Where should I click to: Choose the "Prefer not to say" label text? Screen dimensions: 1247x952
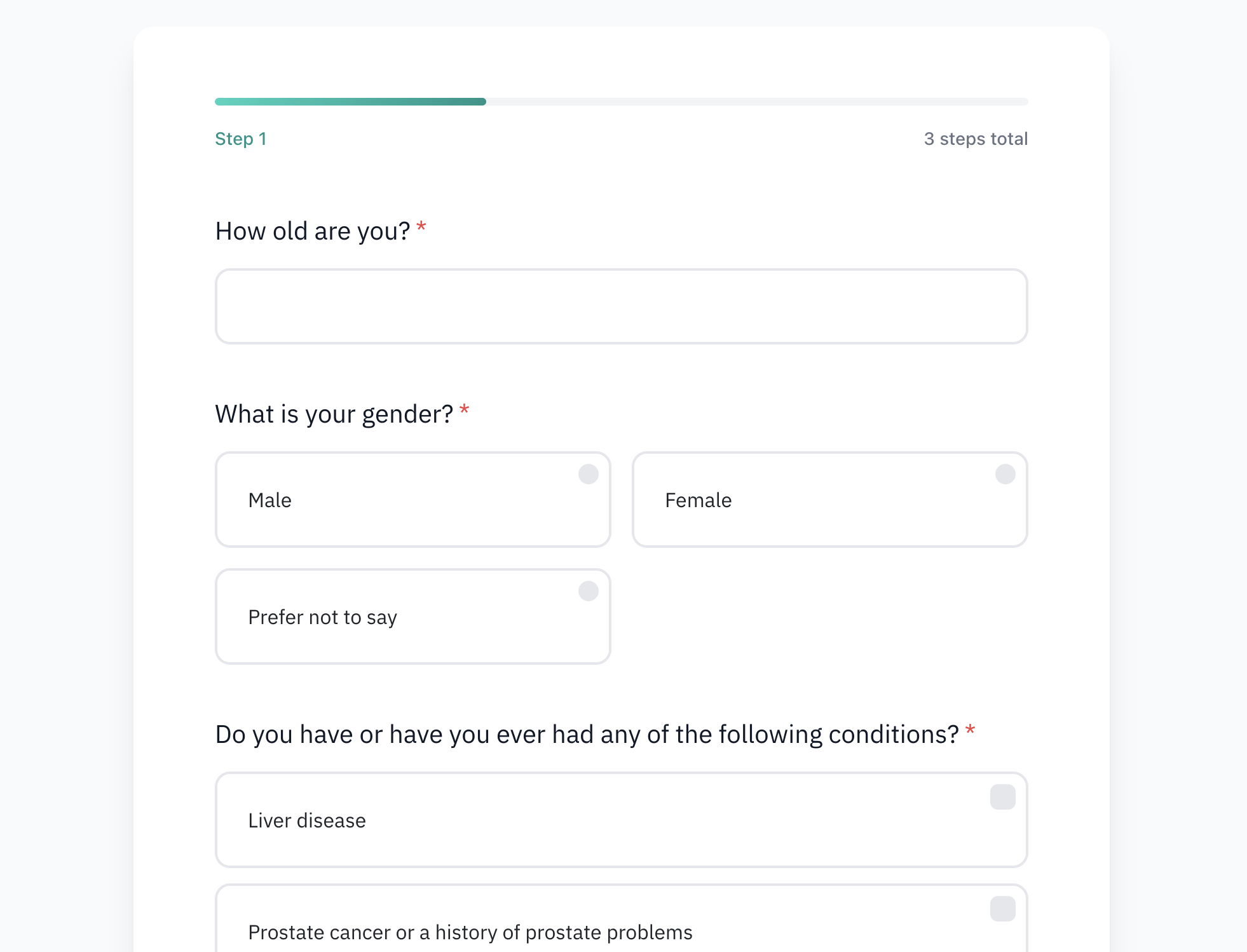point(322,617)
